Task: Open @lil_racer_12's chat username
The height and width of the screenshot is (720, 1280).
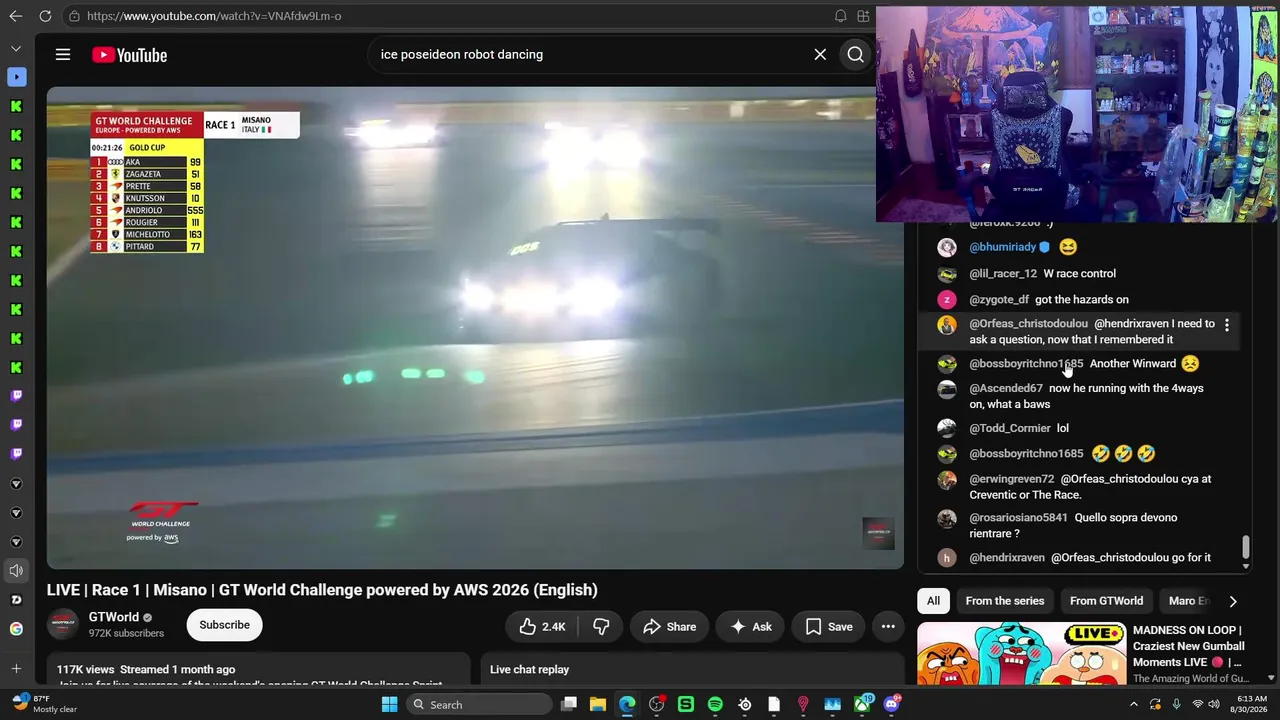Action: pos(1003,274)
